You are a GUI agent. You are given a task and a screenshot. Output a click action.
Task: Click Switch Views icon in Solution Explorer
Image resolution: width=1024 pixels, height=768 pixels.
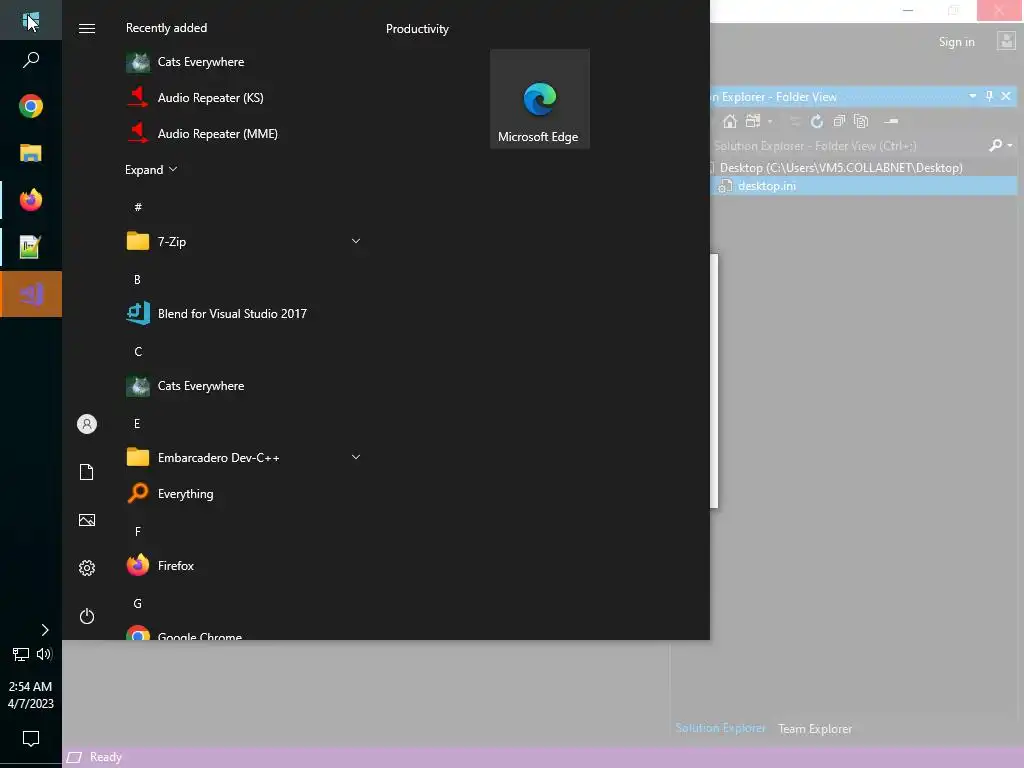point(754,121)
